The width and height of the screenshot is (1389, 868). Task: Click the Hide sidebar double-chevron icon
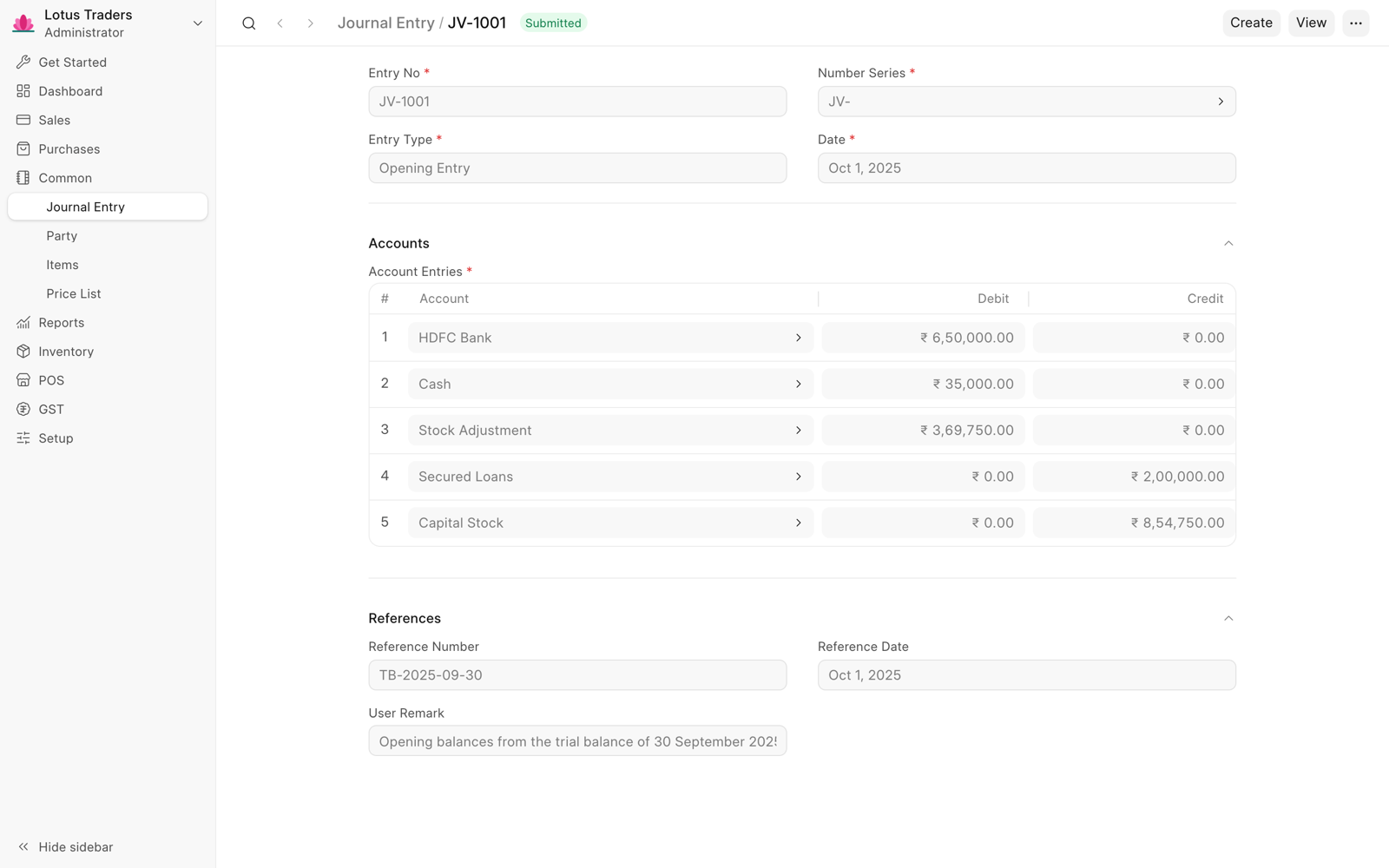[x=23, y=847]
